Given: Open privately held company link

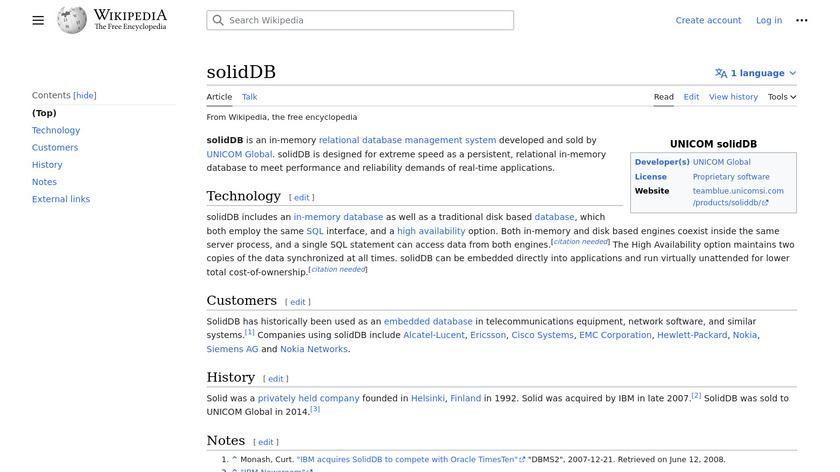Looking at the screenshot, I should coord(309,398).
